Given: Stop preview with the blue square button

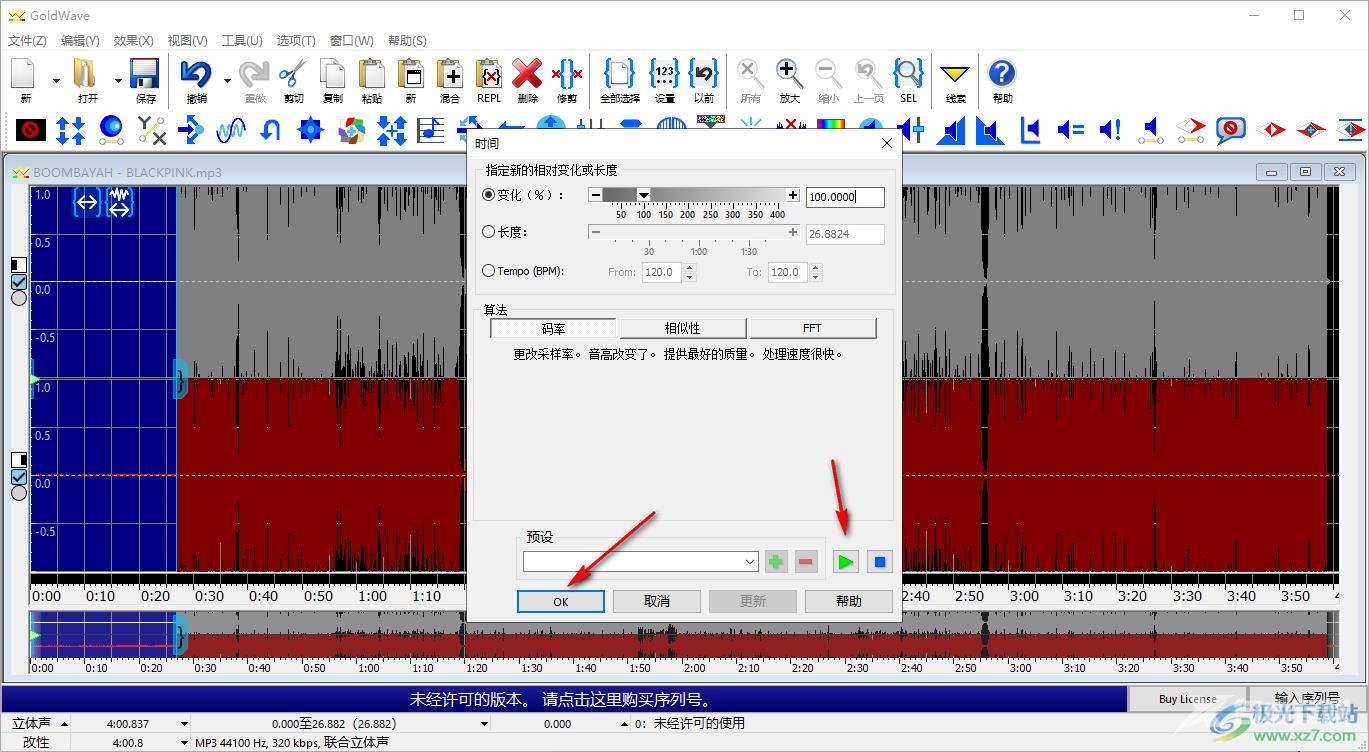Looking at the screenshot, I should (x=879, y=562).
